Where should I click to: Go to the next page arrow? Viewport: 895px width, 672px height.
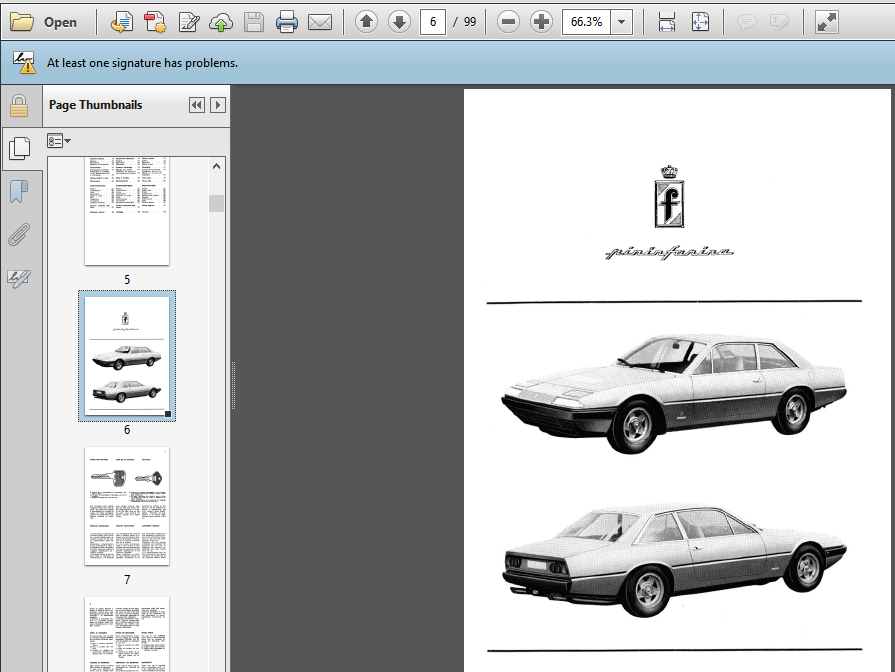coord(400,22)
